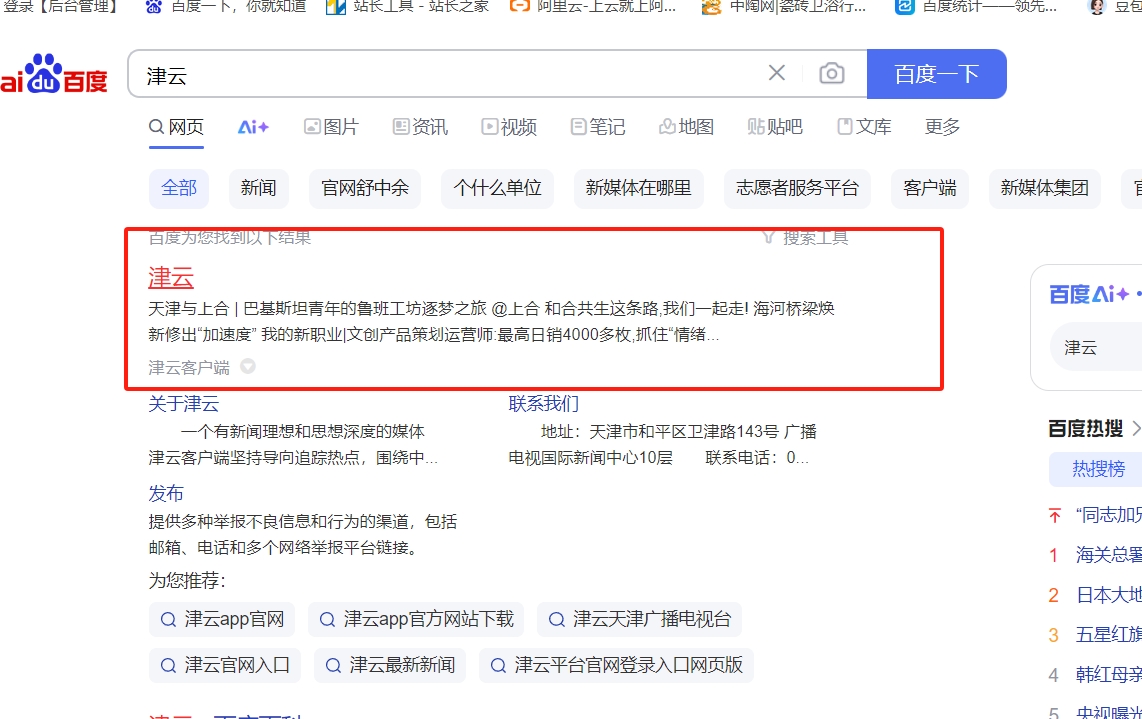Click the 津云客户端 source label
The width and height of the screenshot is (1142, 719).
(189, 367)
